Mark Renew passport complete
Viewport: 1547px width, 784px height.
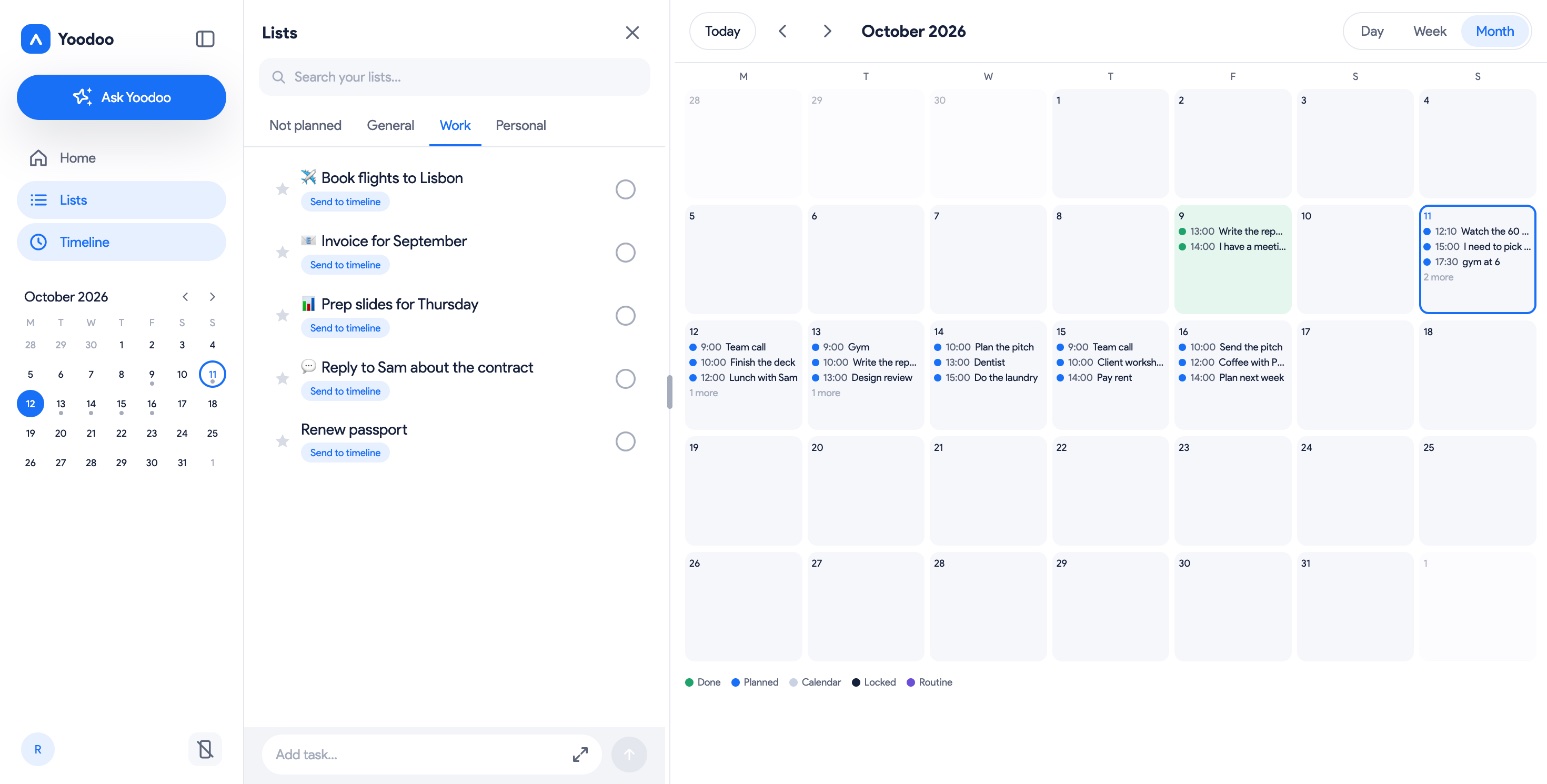625,441
